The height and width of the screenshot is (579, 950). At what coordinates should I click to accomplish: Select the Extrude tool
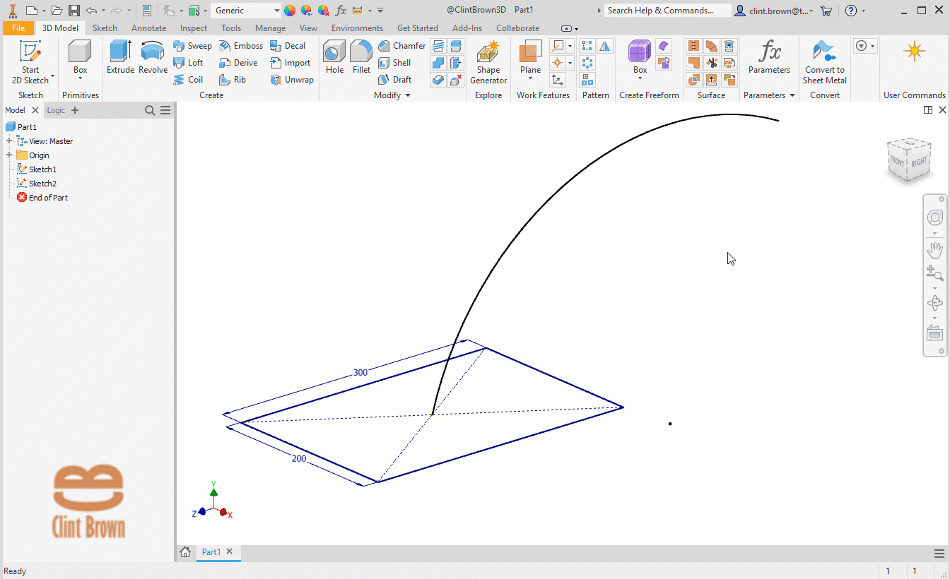(120, 60)
